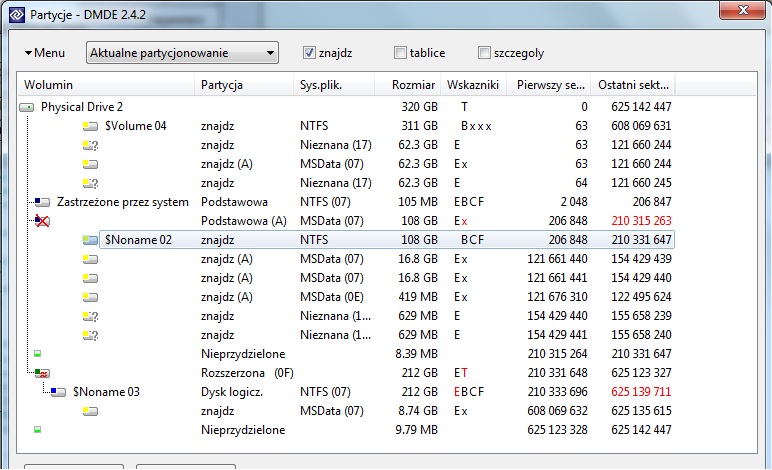
Task: Click the volume icon of the 8.74 GB MSData row
Action: 90,411
